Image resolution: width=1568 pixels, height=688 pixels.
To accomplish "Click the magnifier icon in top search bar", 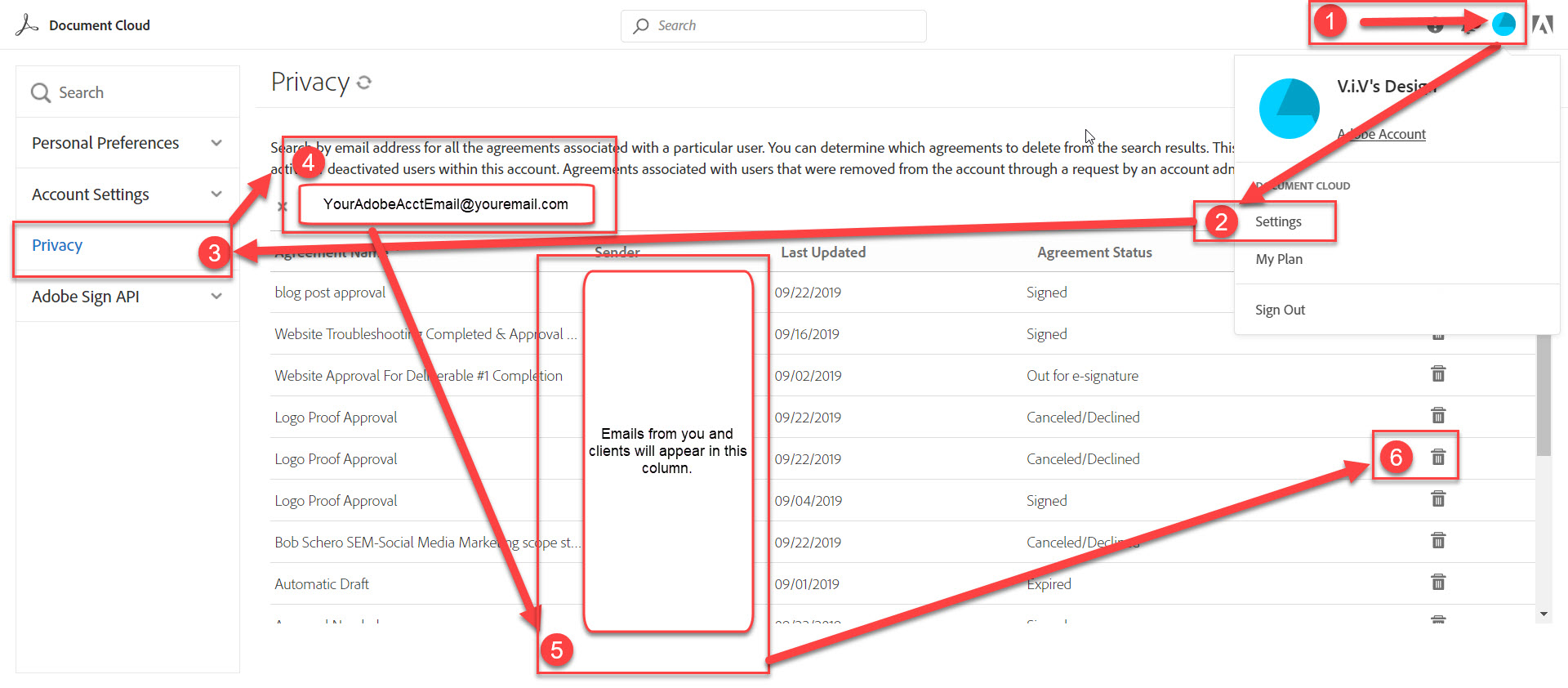I will 641,25.
